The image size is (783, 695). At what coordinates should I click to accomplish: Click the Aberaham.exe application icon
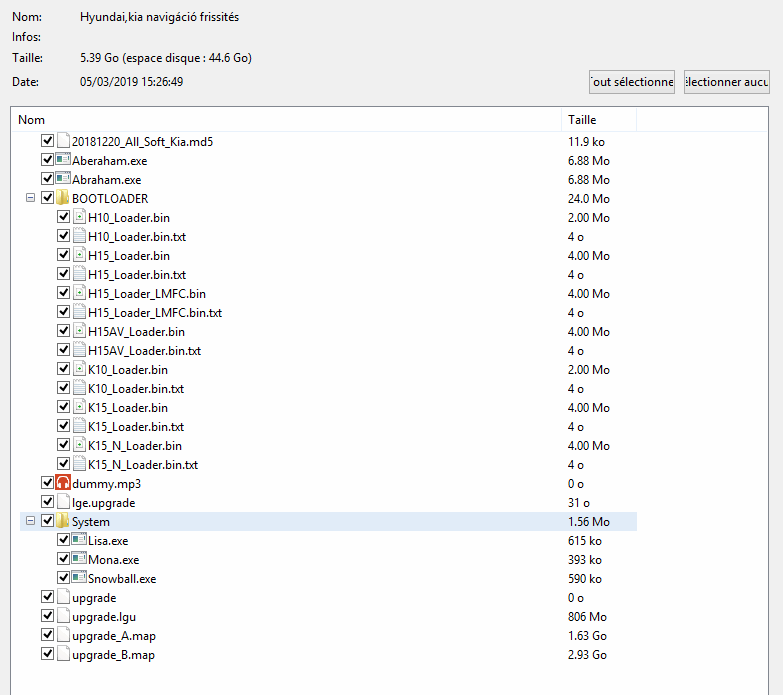pyautogui.click(x=63, y=161)
